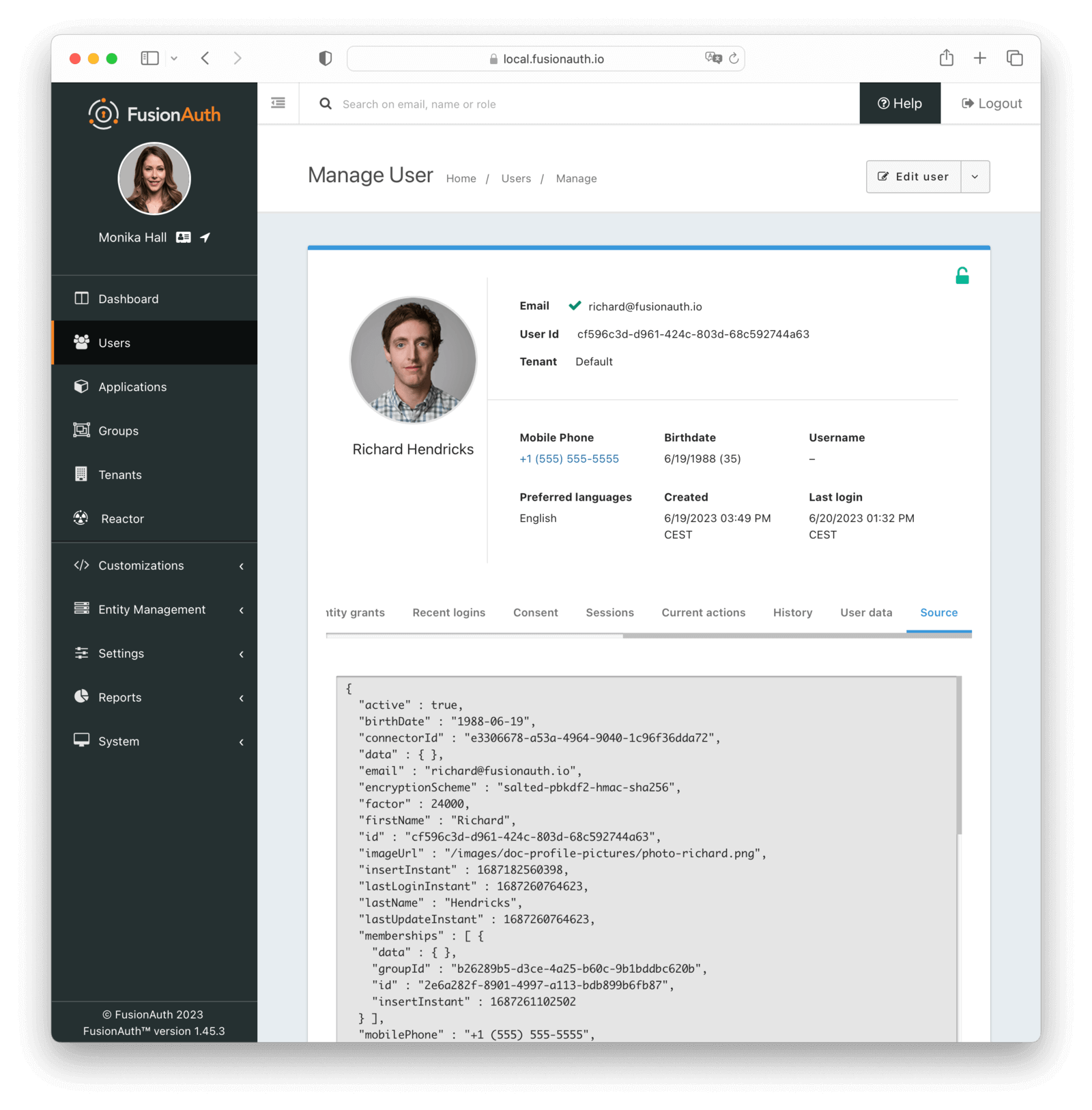Switch to the Recent logins tab

449,613
